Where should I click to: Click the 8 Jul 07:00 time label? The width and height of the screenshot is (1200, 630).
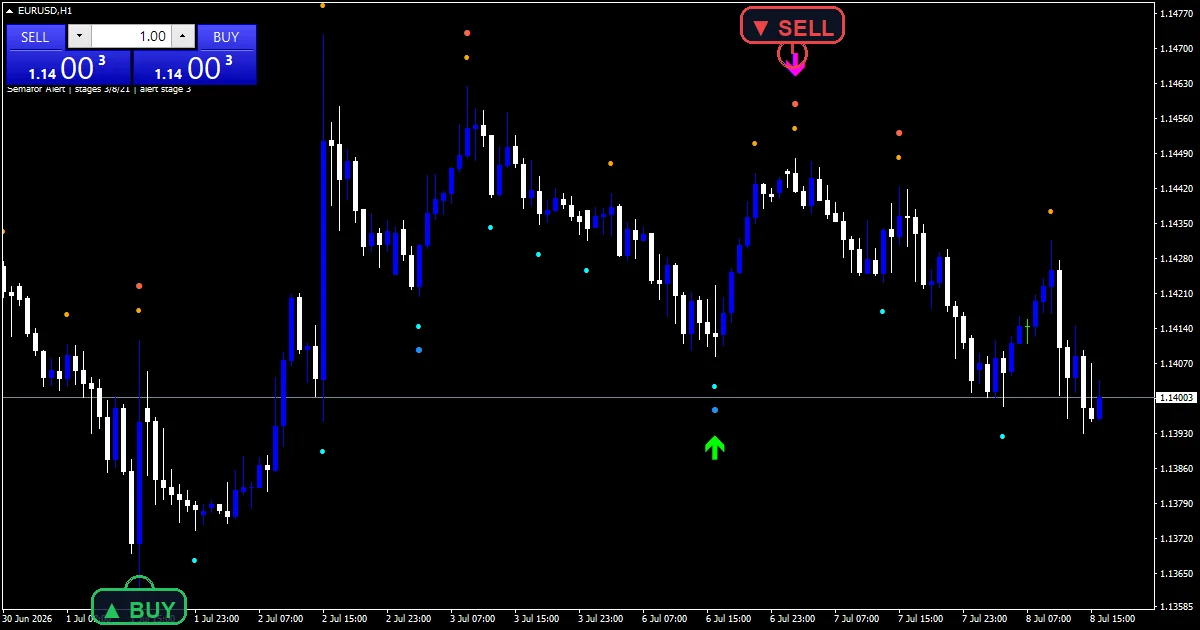click(x=1049, y=619)
